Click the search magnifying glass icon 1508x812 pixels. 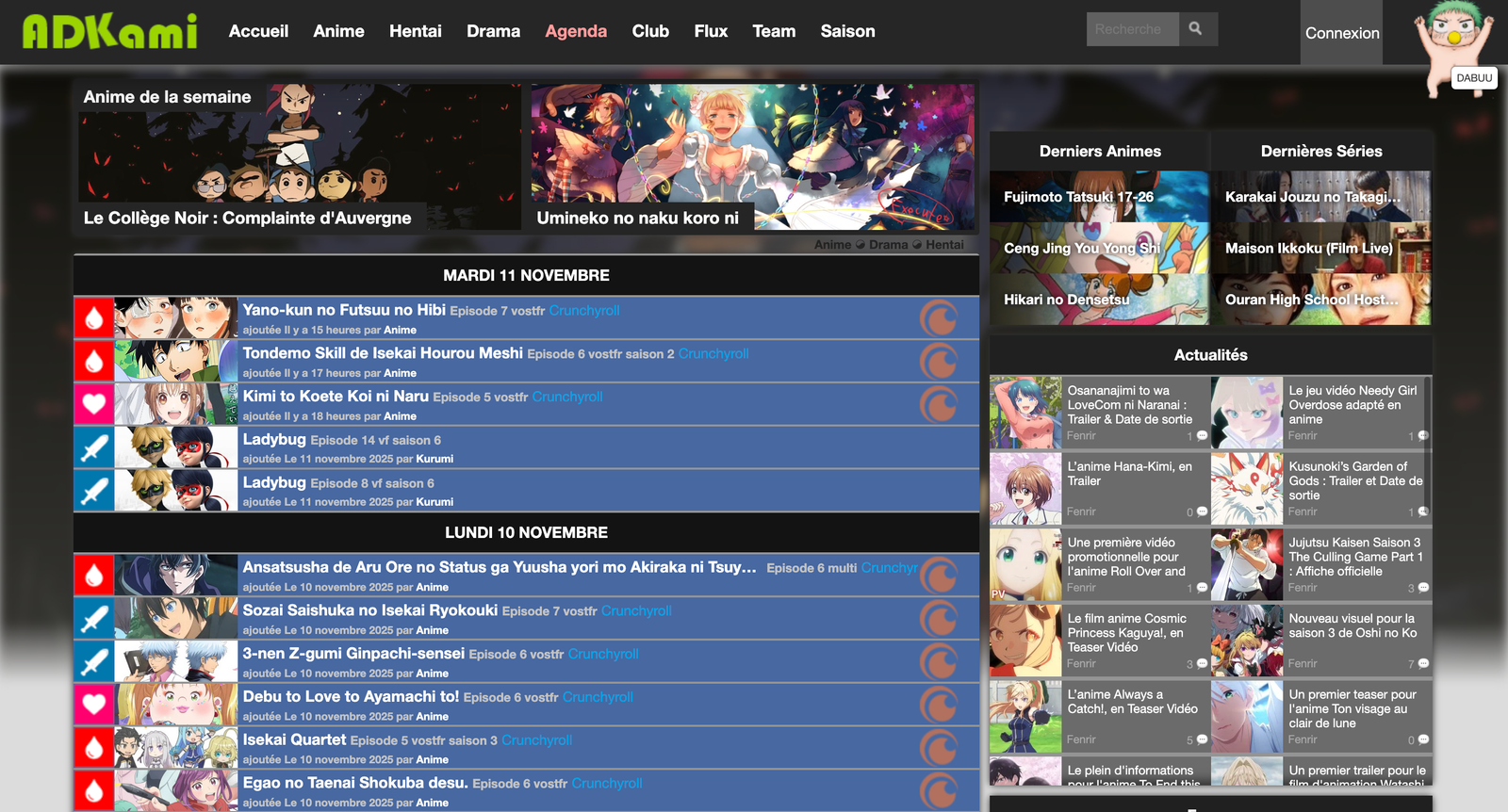pos(1196,29)
